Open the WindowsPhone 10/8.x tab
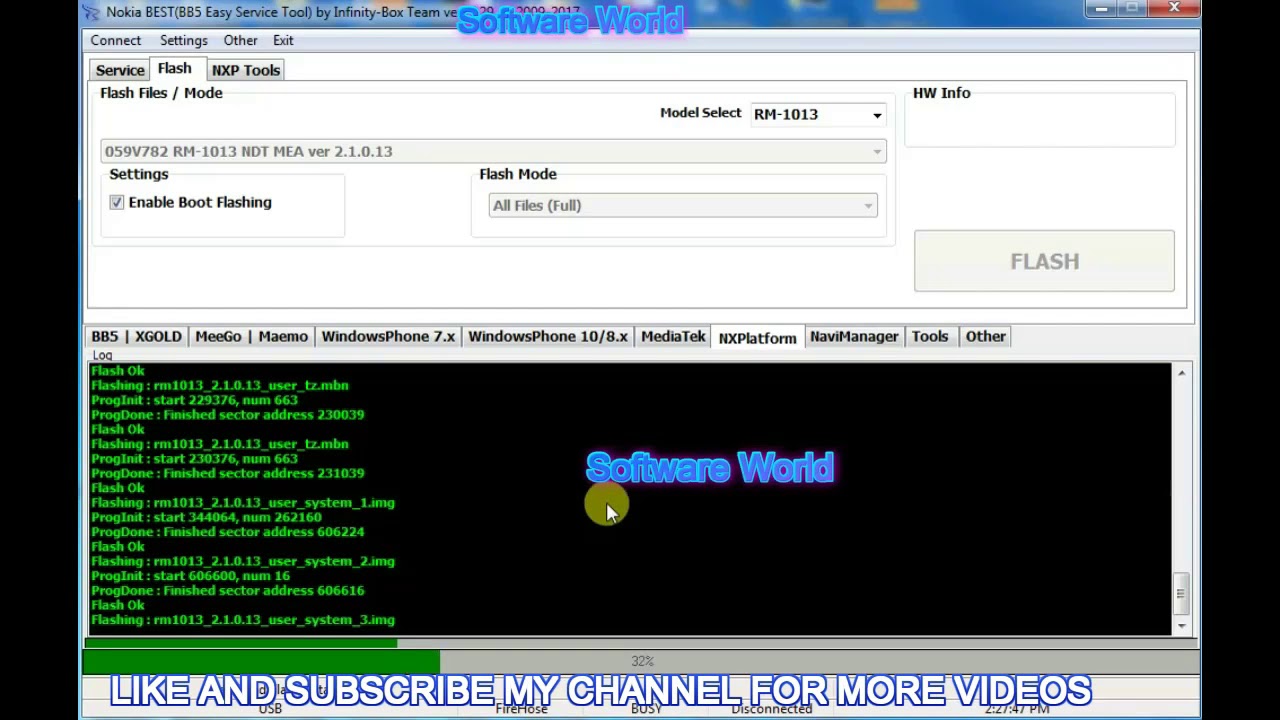The width and height of the screenshot is (1280, 720). click(x=548, y=337)
